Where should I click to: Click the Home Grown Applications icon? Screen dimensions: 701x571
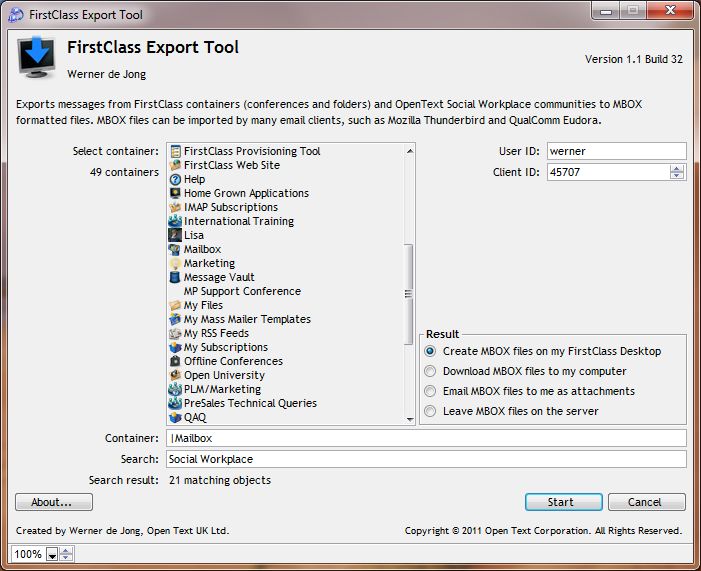[175, 193]
